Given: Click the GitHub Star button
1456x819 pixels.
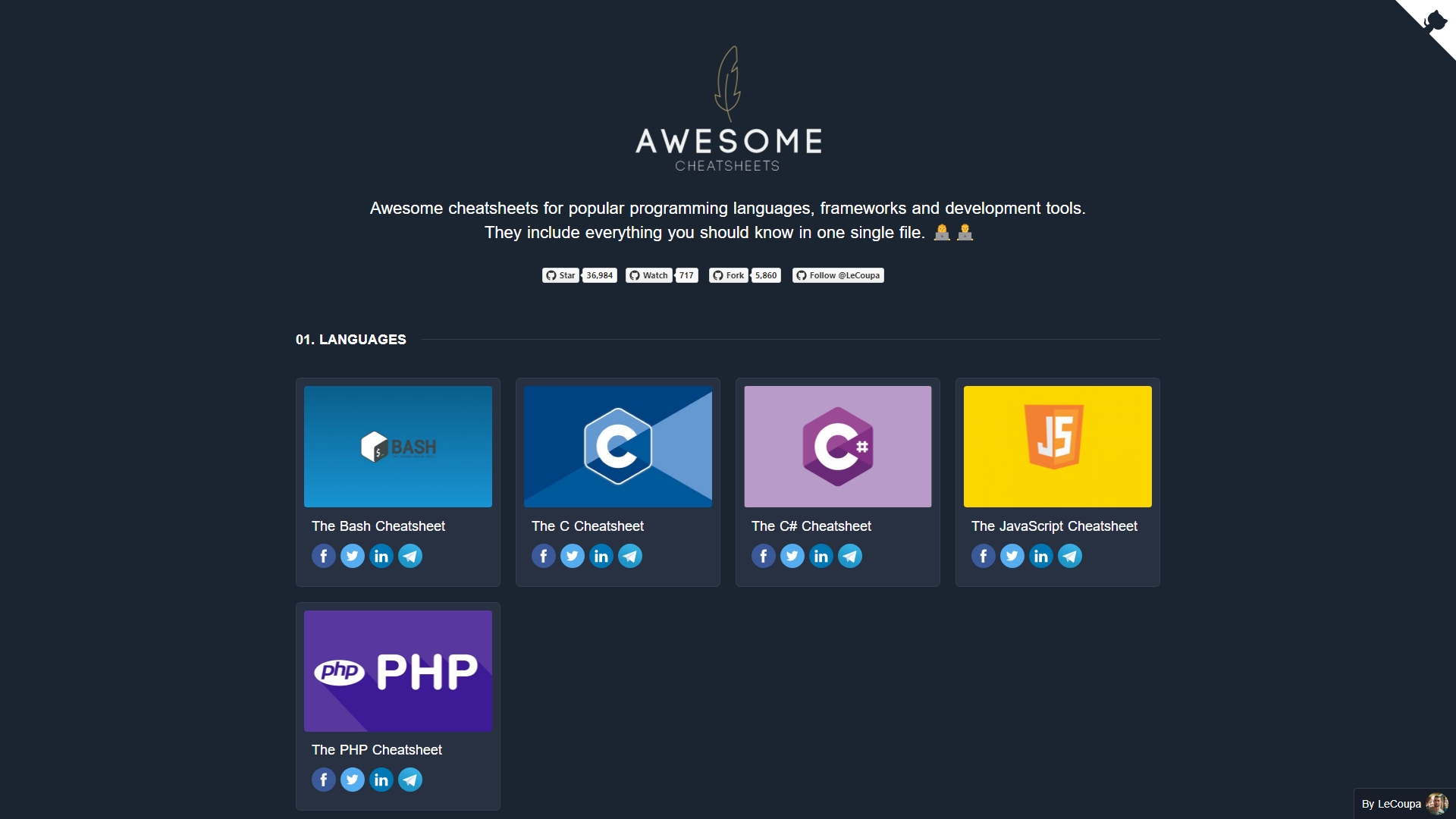Looking at the screenshot, I should coord(560,275).
